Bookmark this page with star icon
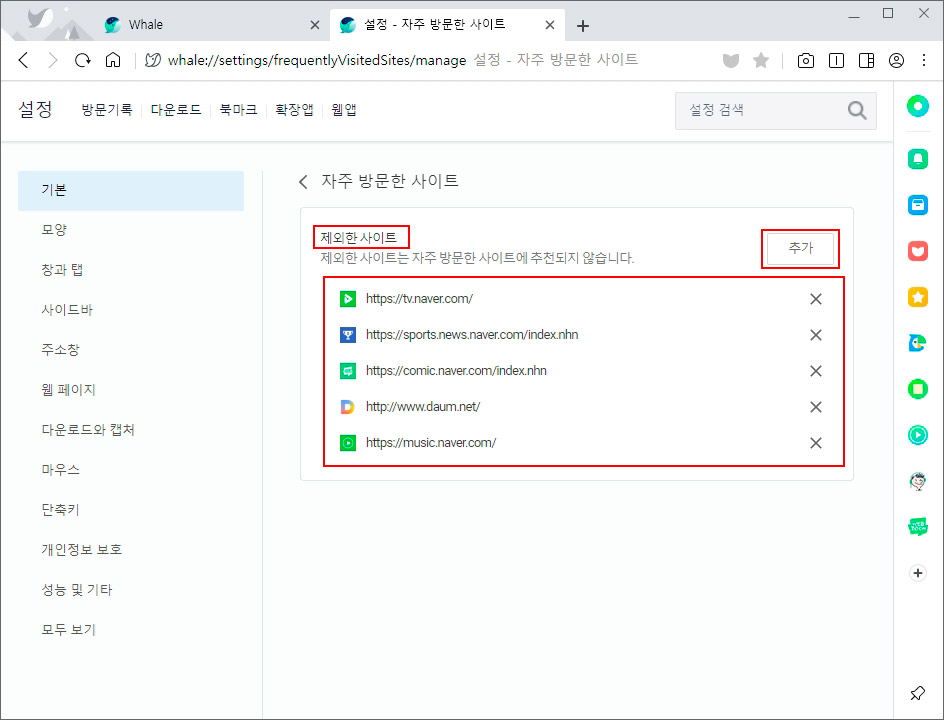Screen dimensions: 944x720 (x=761, y=60)
